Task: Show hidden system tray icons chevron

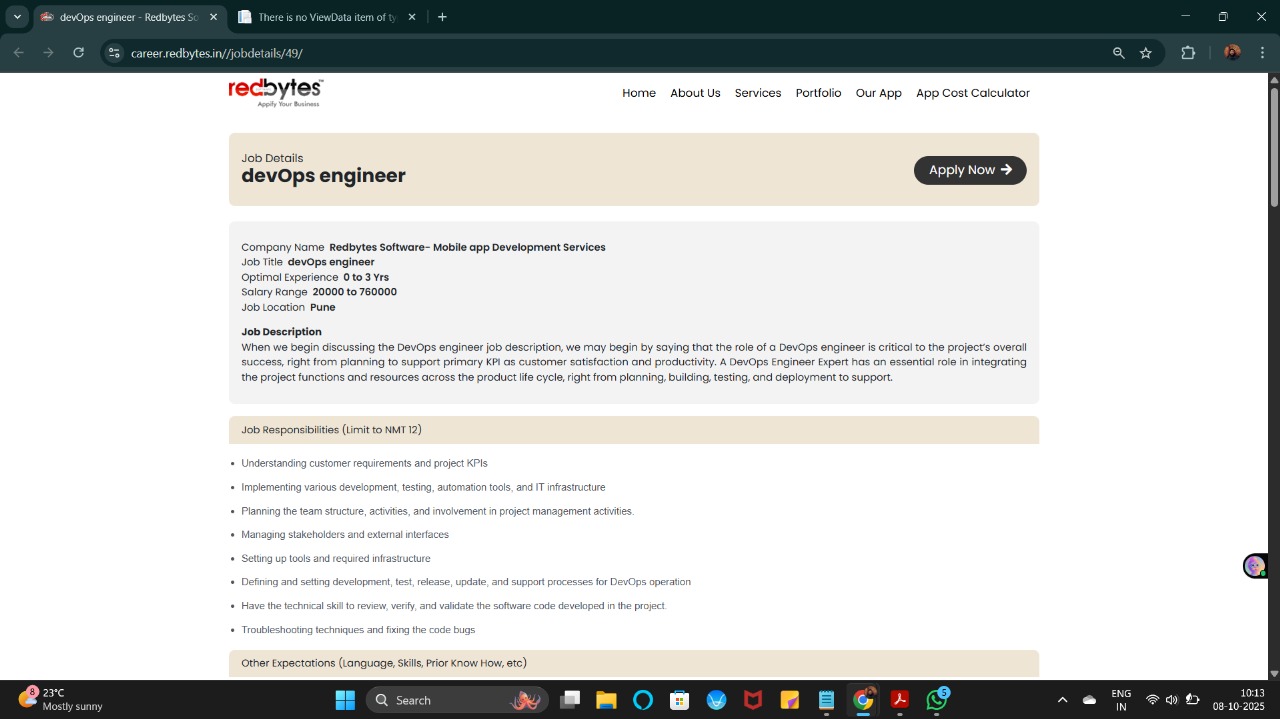Action: pos(1062,700)
